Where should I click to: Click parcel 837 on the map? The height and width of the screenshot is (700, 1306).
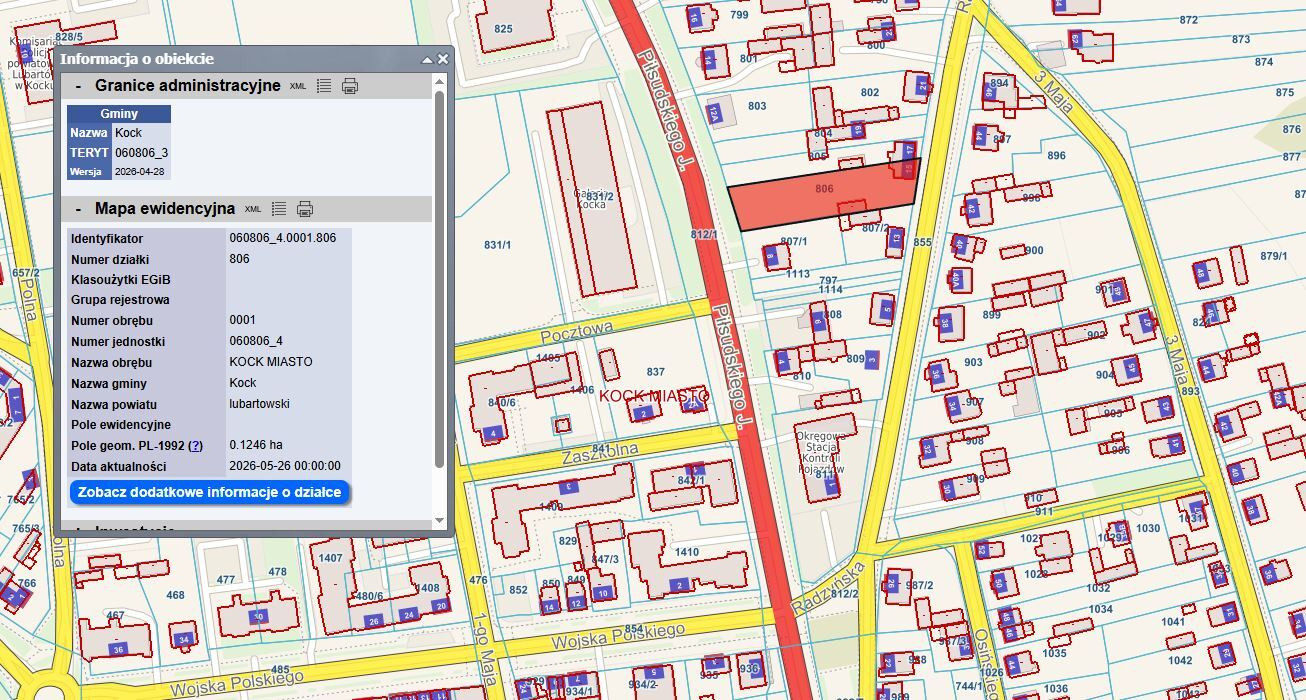656,372
